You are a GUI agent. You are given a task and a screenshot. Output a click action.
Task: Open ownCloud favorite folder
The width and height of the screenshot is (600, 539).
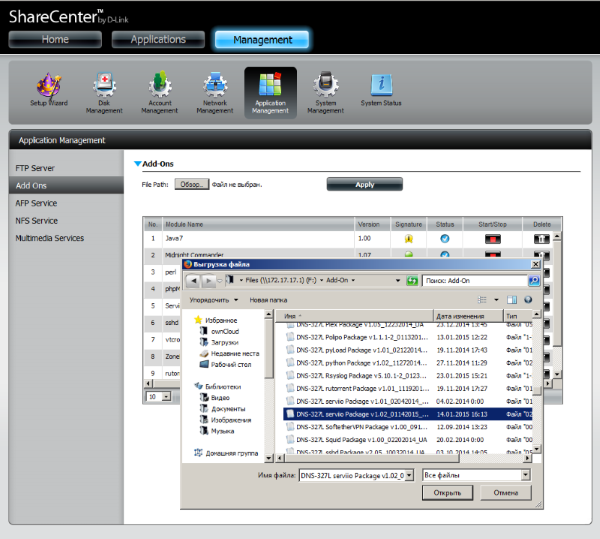click(x=220, y=331)
